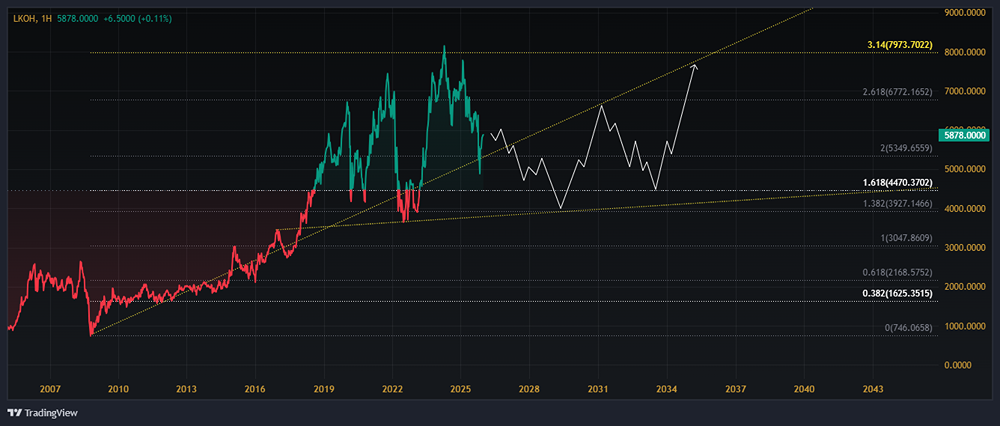Click the +6.5000 (+0.11%) change value

click(x=137, y=18)
